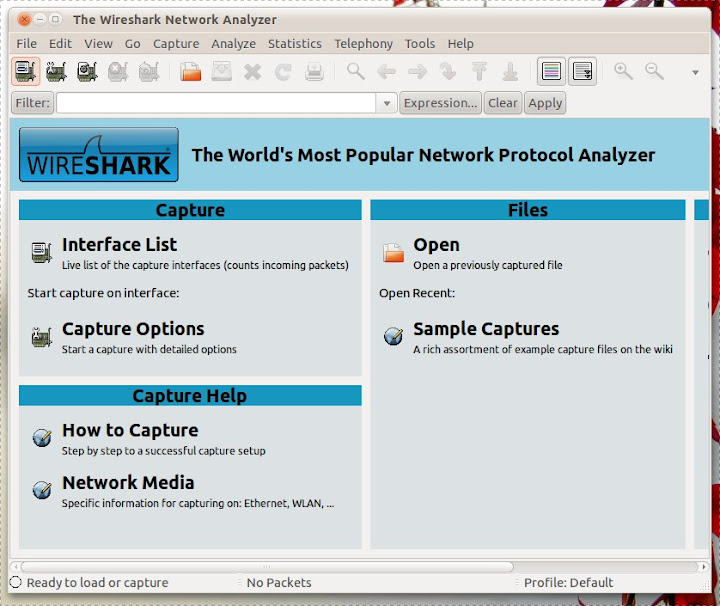Click the Interface List network card icon
Image resolution: width=720 pixels, height=606 pixels.
pyautogui.click(x=41, y=252)
